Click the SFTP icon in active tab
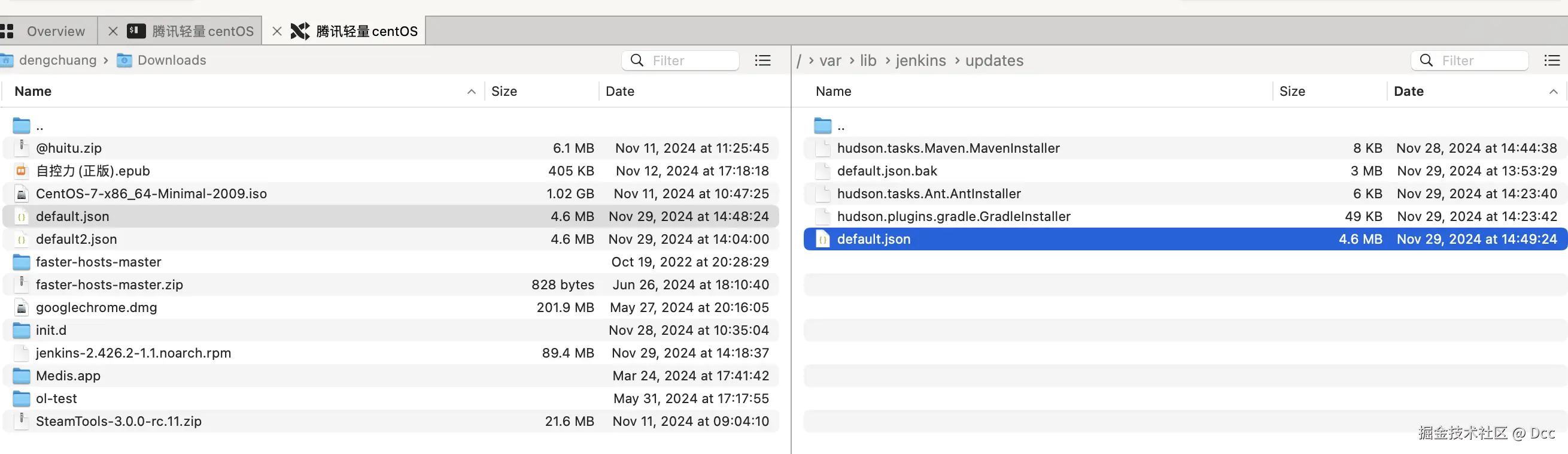This screenshot has height=454, width=1568. tap(299, 31)
